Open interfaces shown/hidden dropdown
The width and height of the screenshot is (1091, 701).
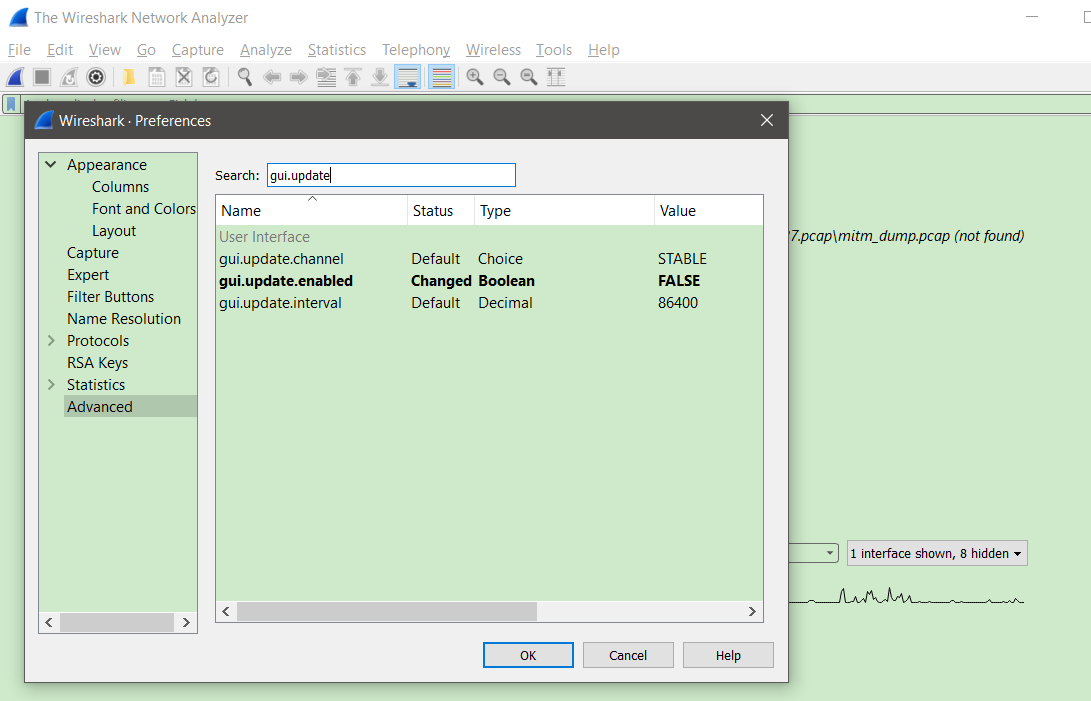click(937, 553)
